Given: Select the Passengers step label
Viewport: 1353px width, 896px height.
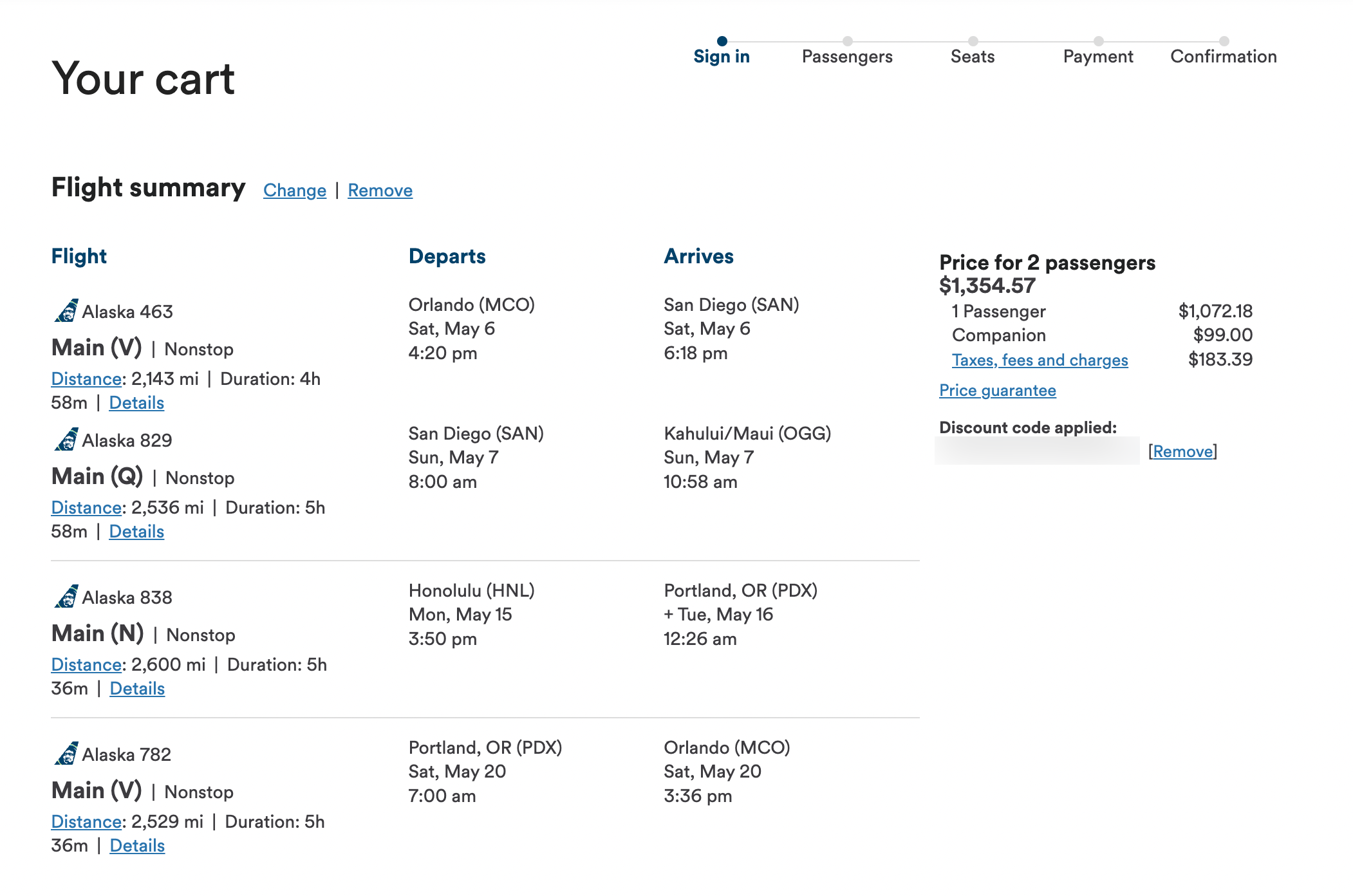Looking at the screenshot, I should 847,57.
